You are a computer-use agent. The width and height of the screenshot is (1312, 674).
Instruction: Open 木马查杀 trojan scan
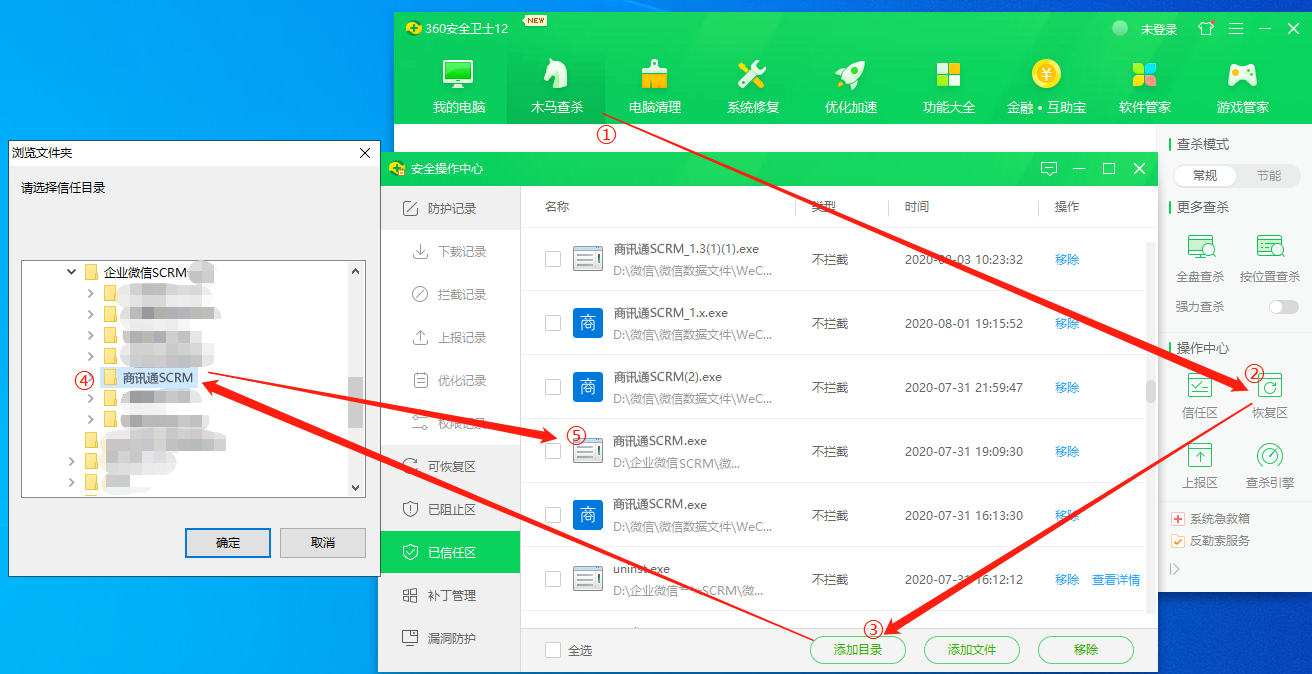[556, 87]
